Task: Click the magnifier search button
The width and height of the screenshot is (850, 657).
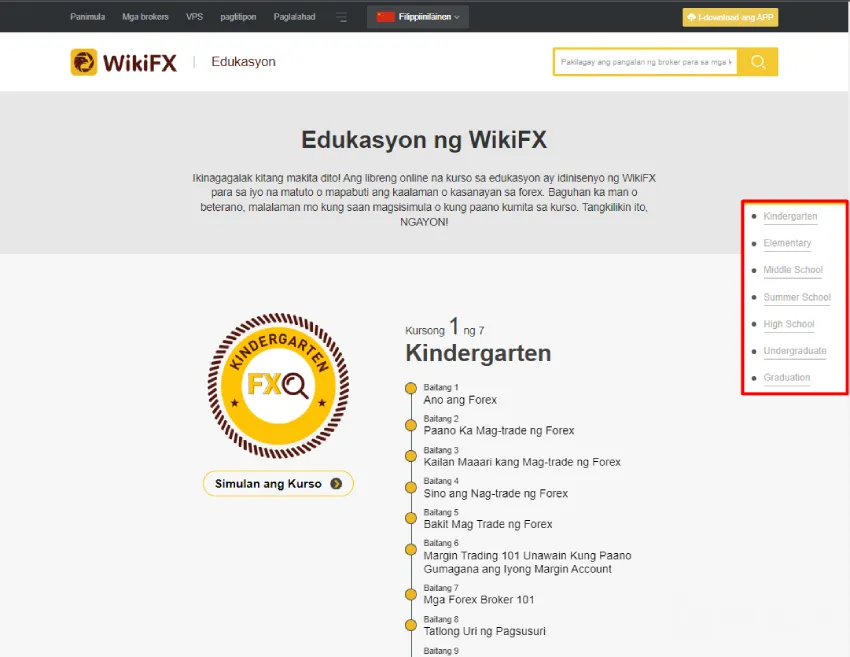Action: tap(758, 62)
